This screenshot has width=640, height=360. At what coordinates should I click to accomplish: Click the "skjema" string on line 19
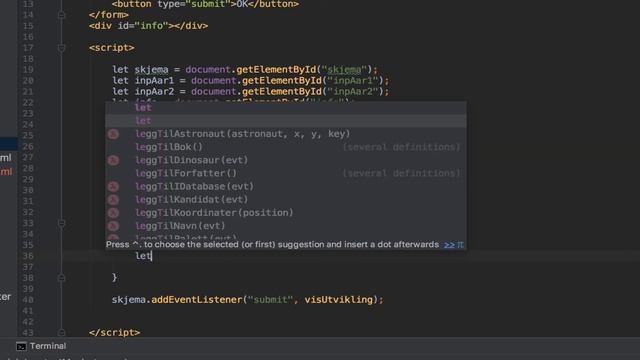click(344, 70)
